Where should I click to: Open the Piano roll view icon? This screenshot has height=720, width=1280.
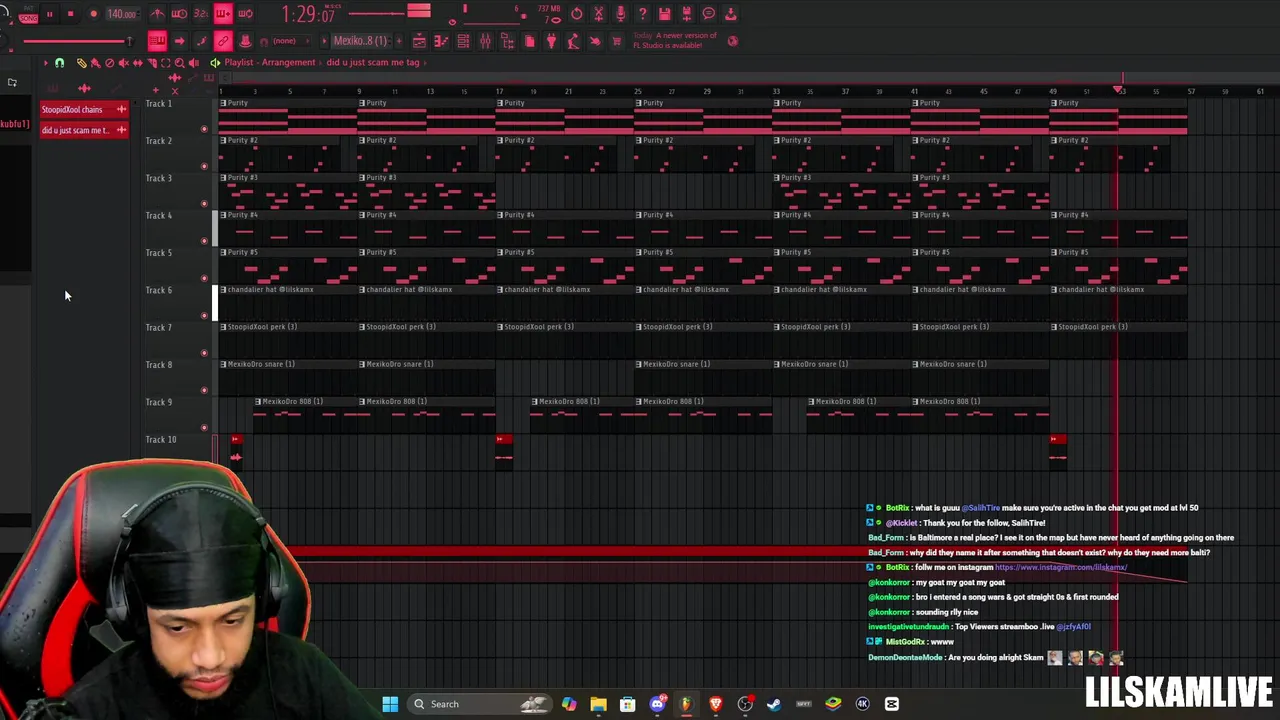[441, 41]
